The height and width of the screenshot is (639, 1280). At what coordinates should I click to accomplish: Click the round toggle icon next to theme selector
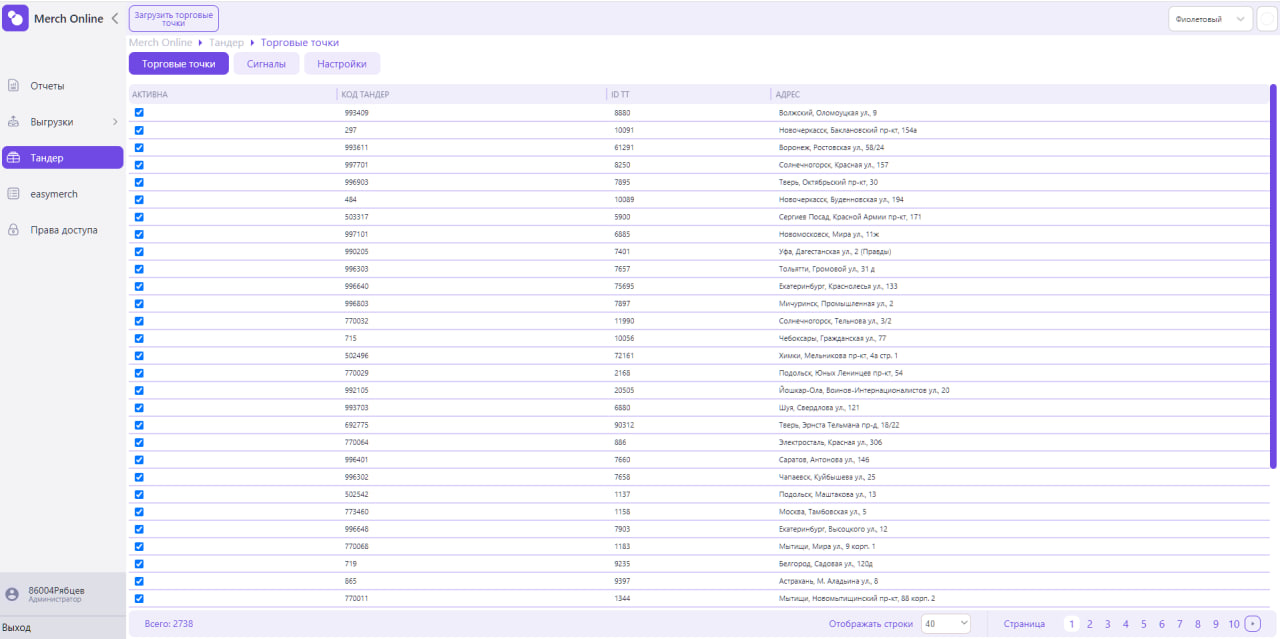coord(1267,19)
